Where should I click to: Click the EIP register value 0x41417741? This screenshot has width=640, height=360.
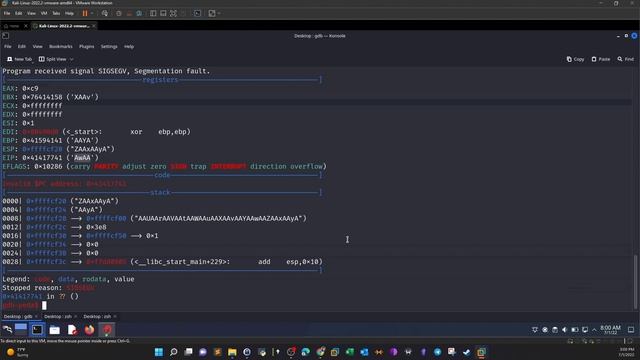(42, 158)
